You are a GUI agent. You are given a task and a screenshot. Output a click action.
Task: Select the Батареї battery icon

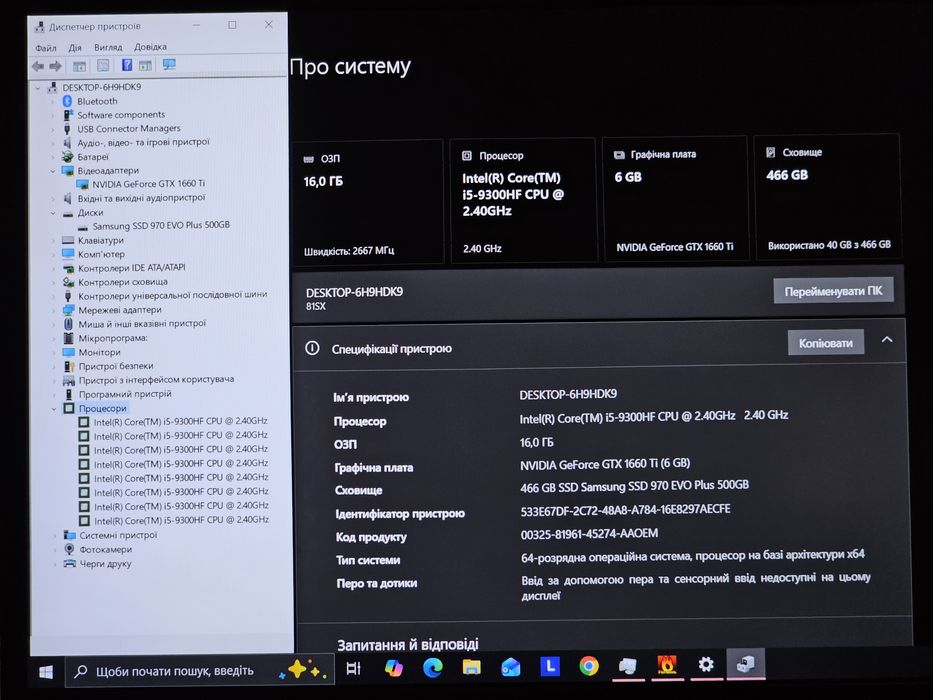pos(67,157)
